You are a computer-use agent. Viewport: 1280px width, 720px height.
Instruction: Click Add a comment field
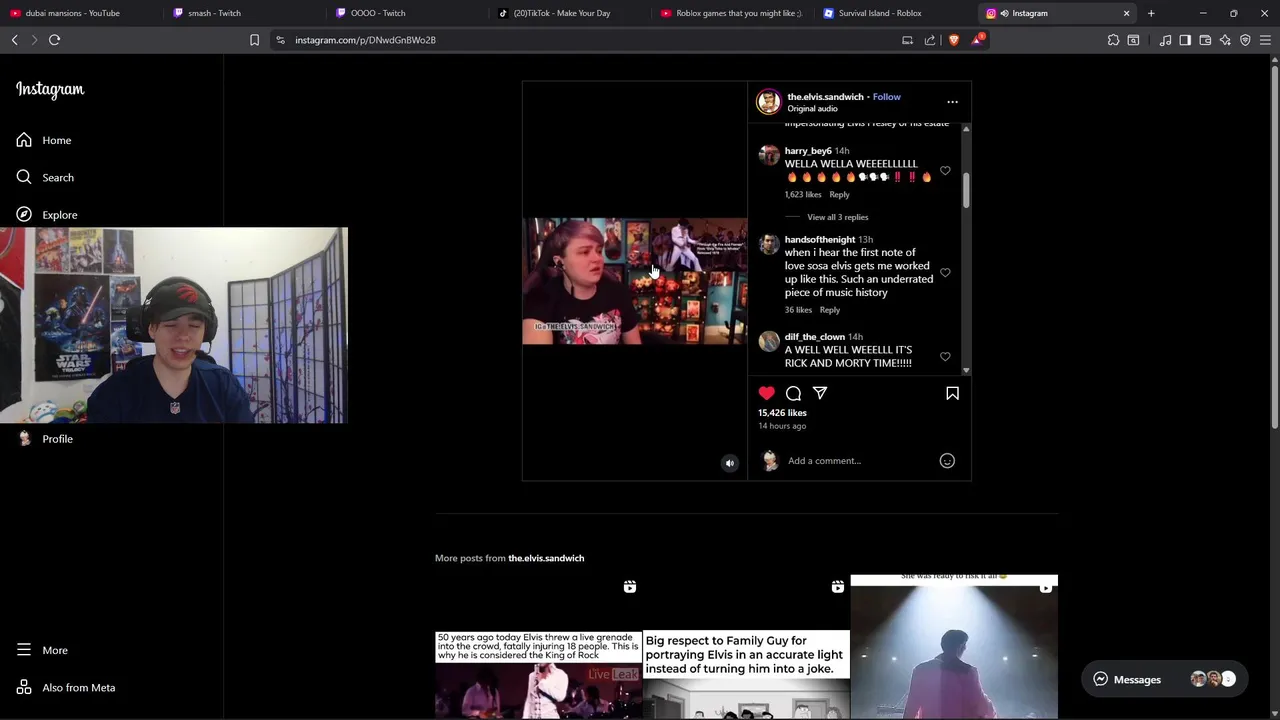click(x=860, y=461)
